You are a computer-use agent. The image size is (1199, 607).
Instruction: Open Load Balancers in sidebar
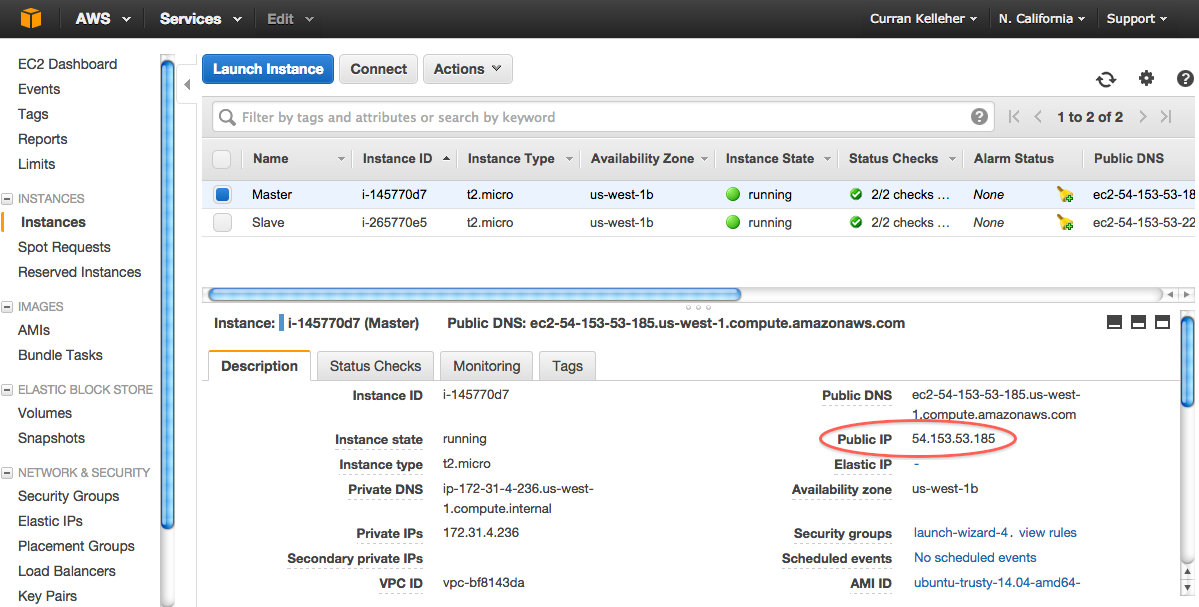click(x=67, y=571)
